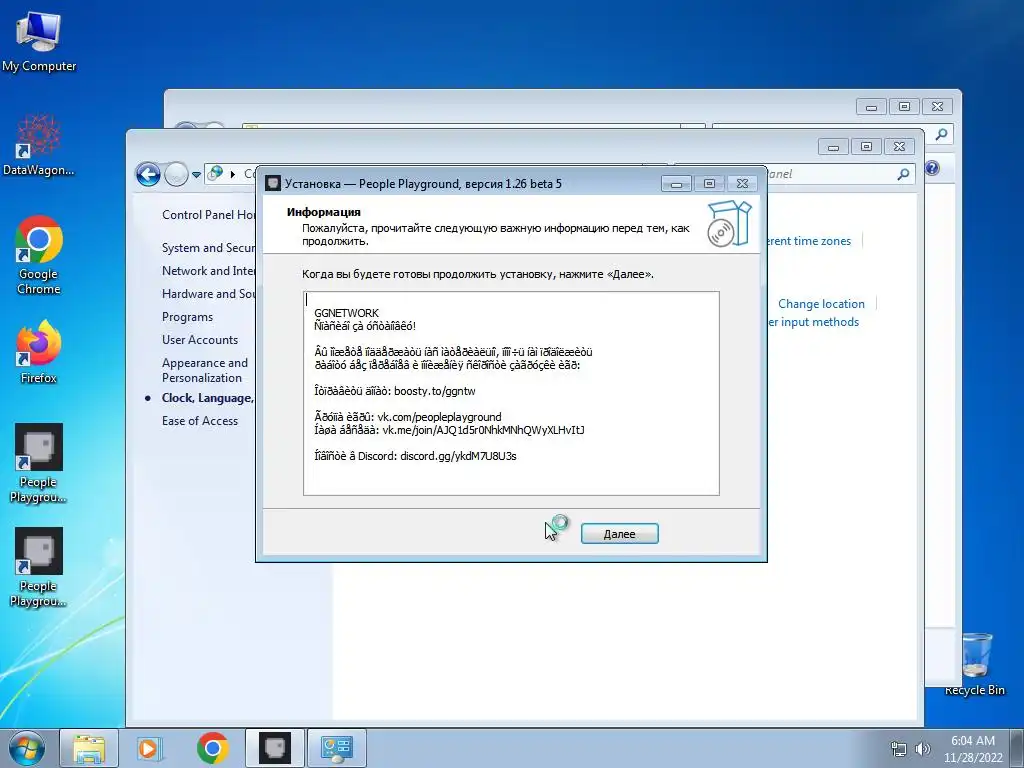Click the input methods link
Image resolution: width=1024 pixels, height=768 pixels.
(x=813, y=322)
